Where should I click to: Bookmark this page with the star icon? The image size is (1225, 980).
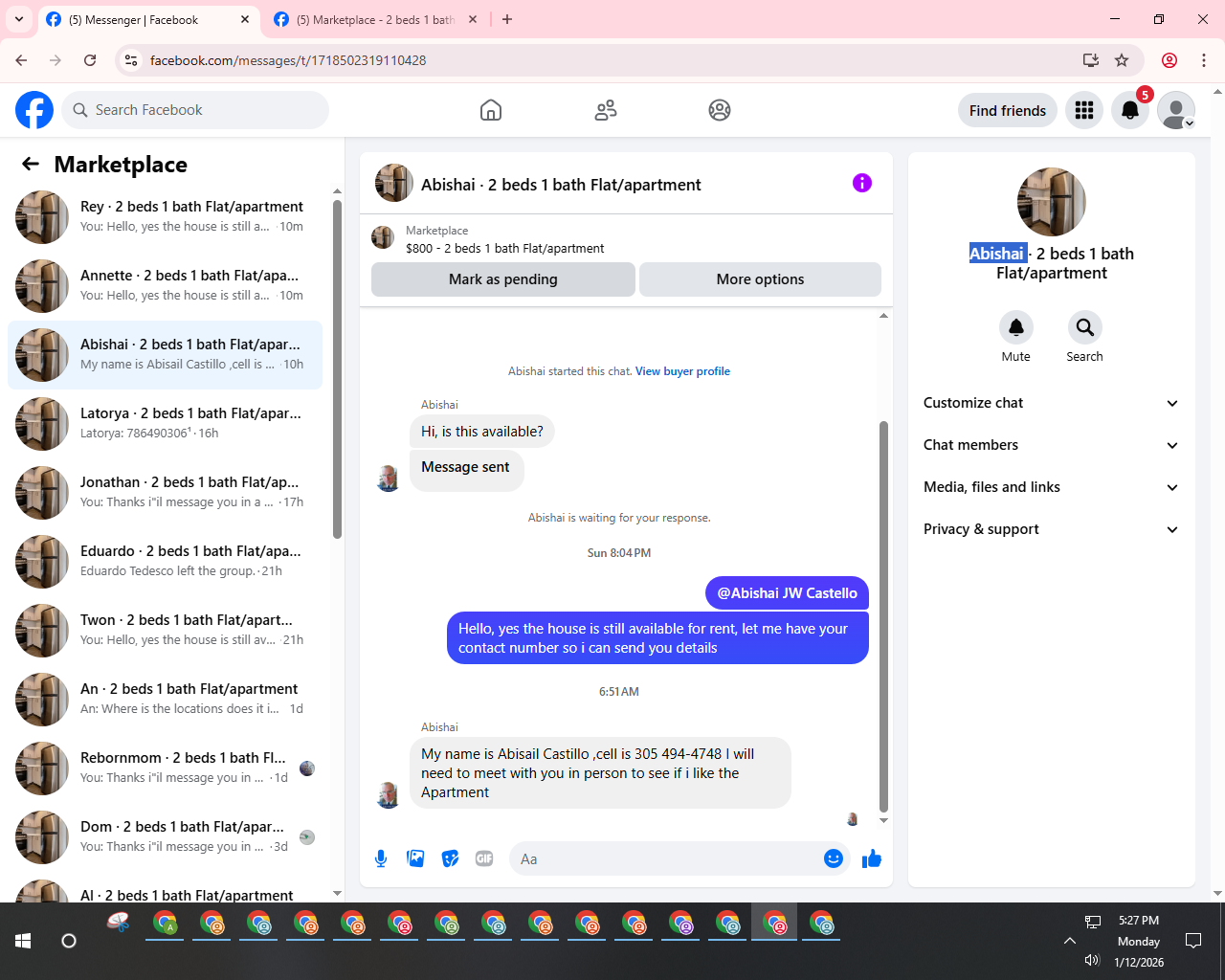click(x=1122, y=60)
